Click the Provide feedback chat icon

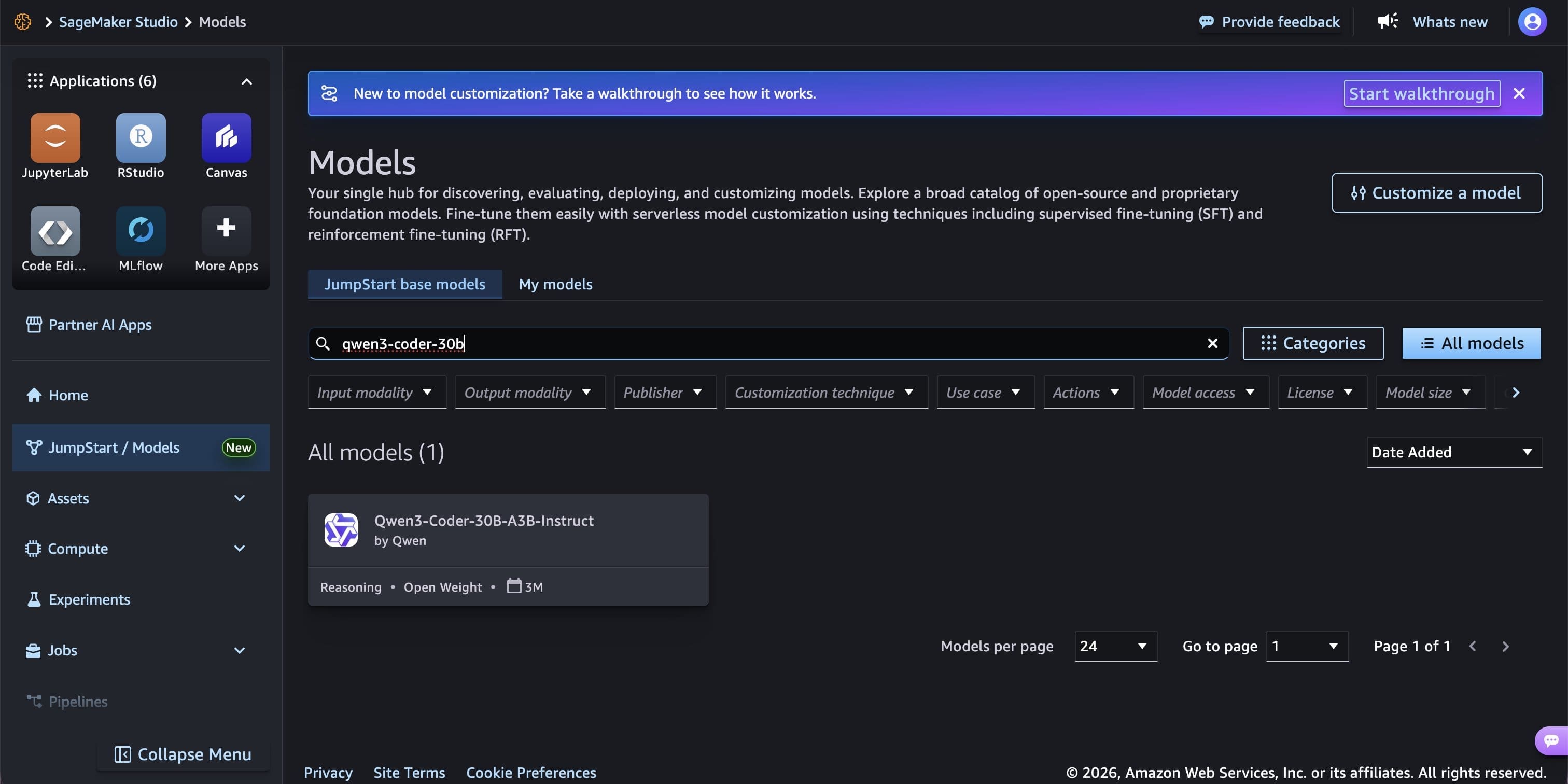click(1206, 22)
